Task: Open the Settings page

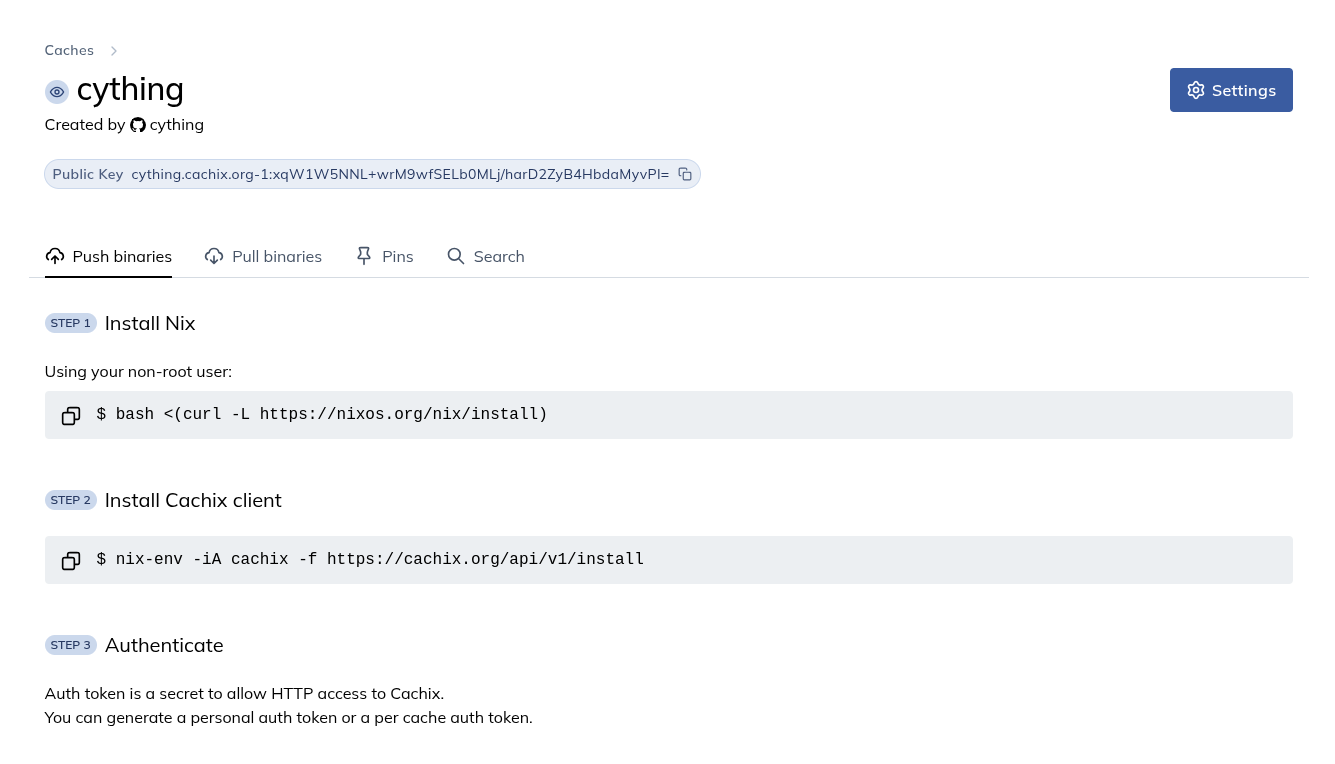Action: point(1231,90)
